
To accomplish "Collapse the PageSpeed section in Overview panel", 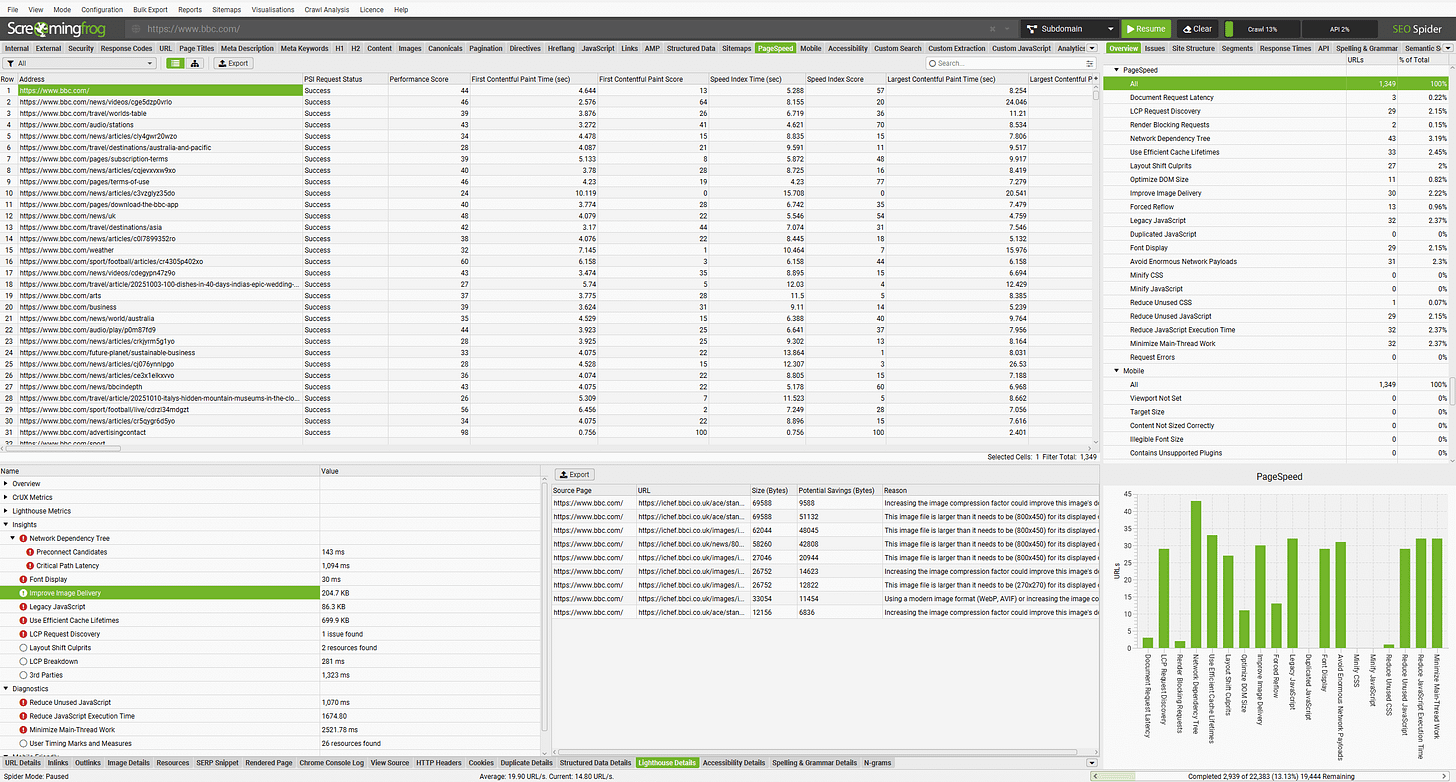I will click(x=1117, y=71).
